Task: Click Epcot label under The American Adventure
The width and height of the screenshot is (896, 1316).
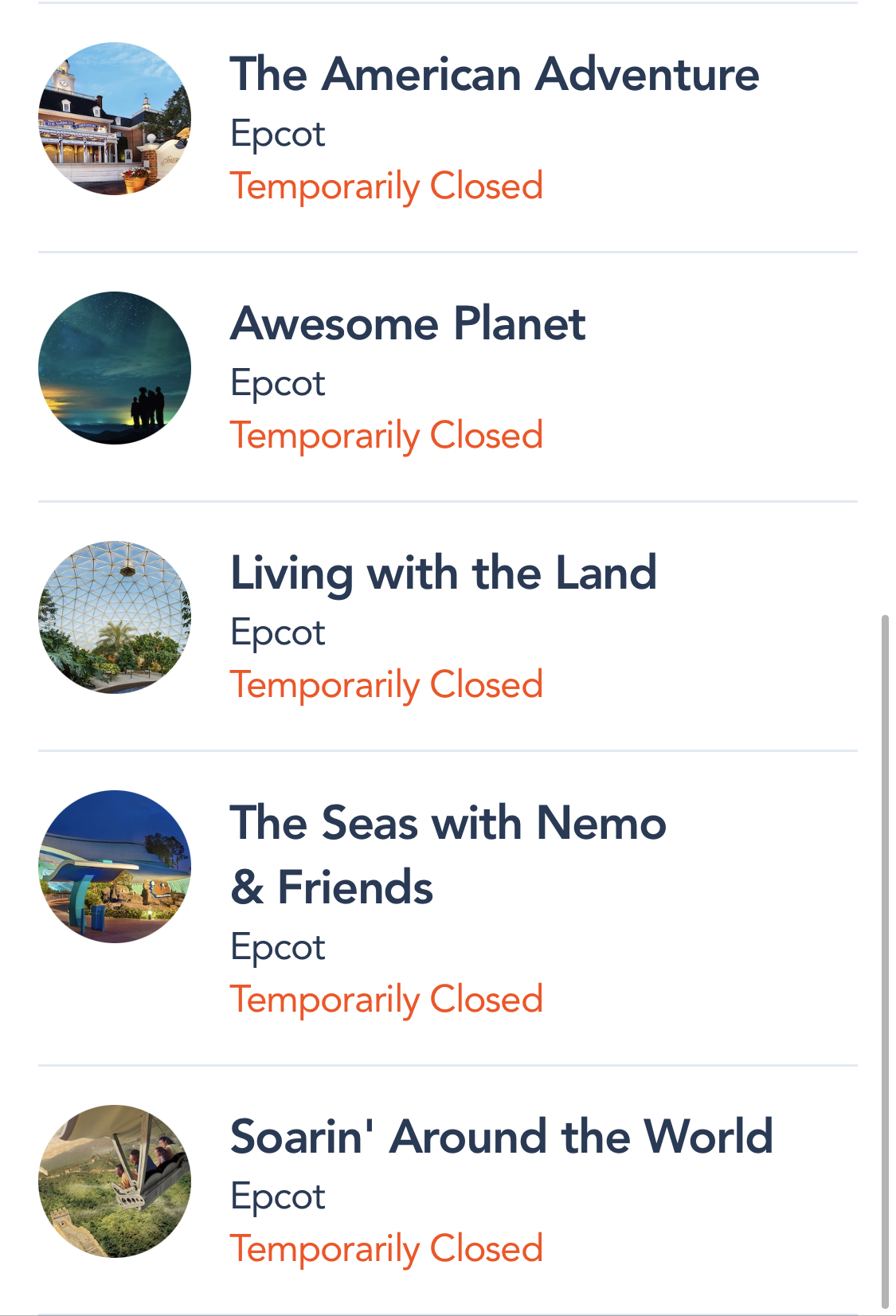Action: [278, 134]
